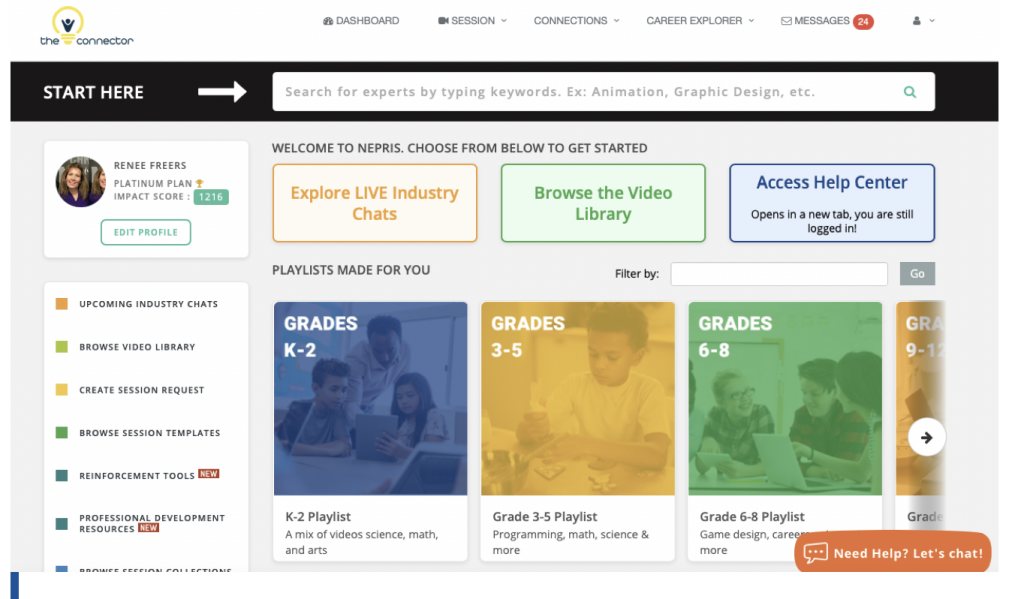
Task: Expand the Career Explorer dropdown chevron
Action: (x=751, y=21)
